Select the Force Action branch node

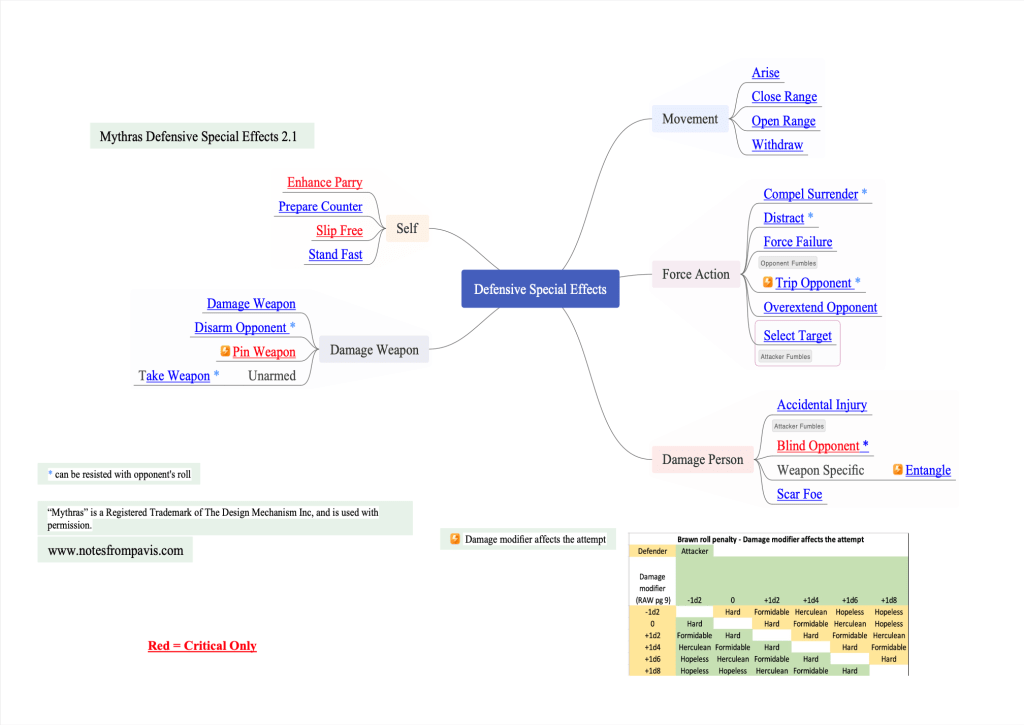point(695,274)
